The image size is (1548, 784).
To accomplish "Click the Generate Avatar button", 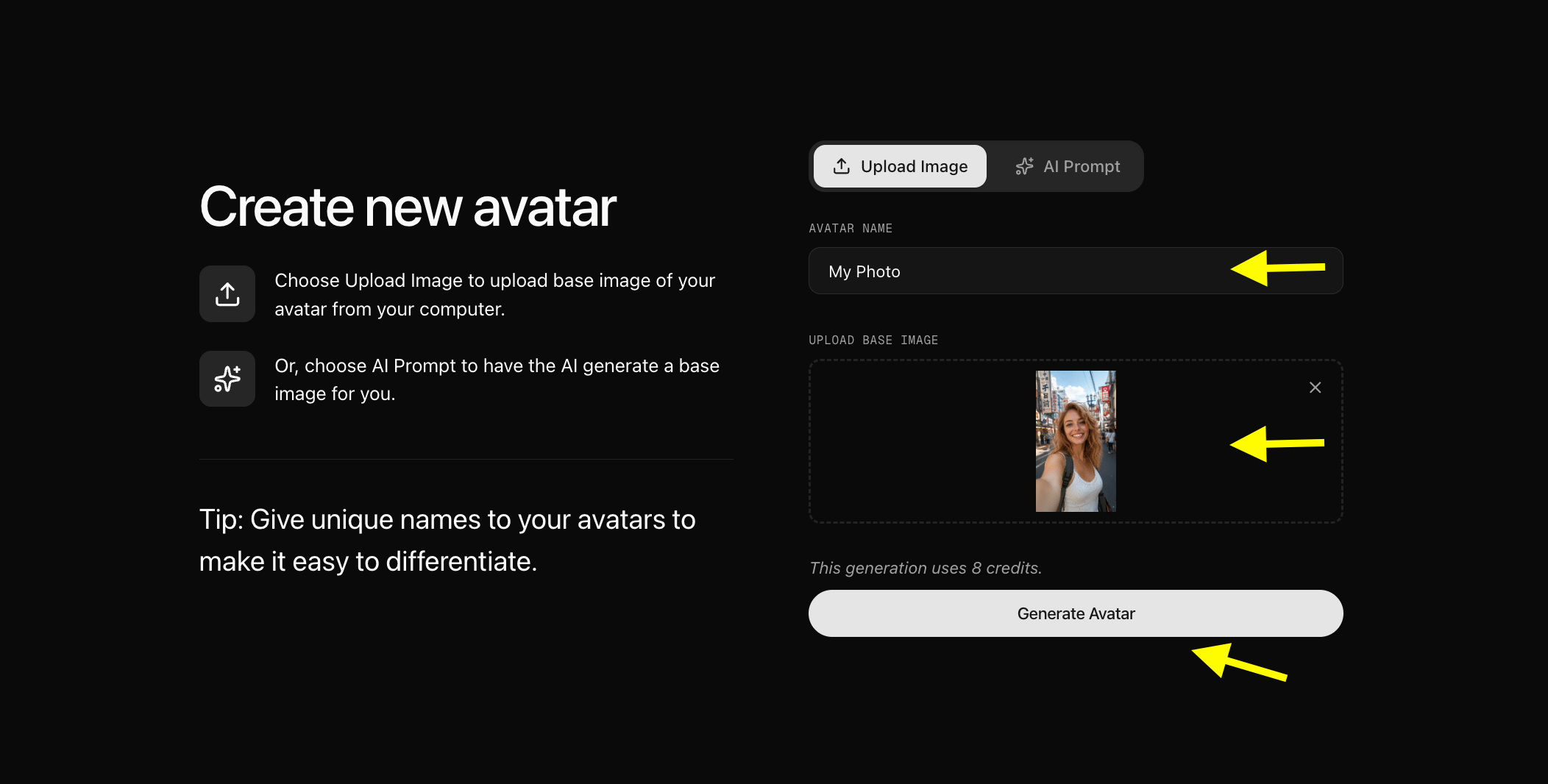I will [x=1076, y=613].
